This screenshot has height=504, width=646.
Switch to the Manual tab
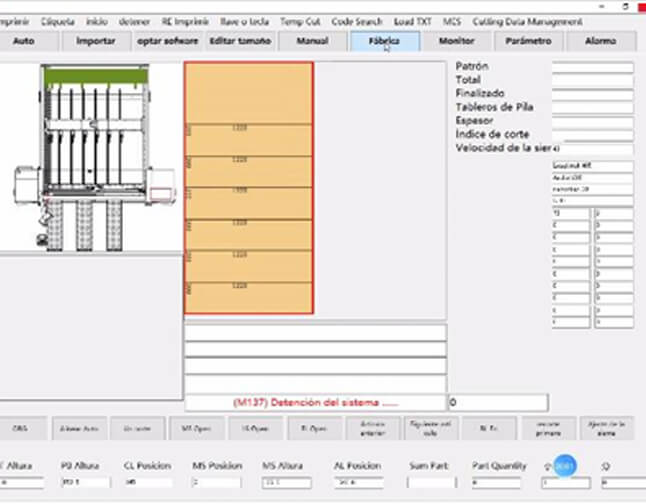[313, 41]
